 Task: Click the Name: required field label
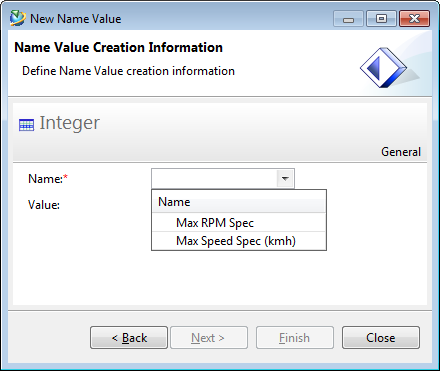[x=48, y=179]
